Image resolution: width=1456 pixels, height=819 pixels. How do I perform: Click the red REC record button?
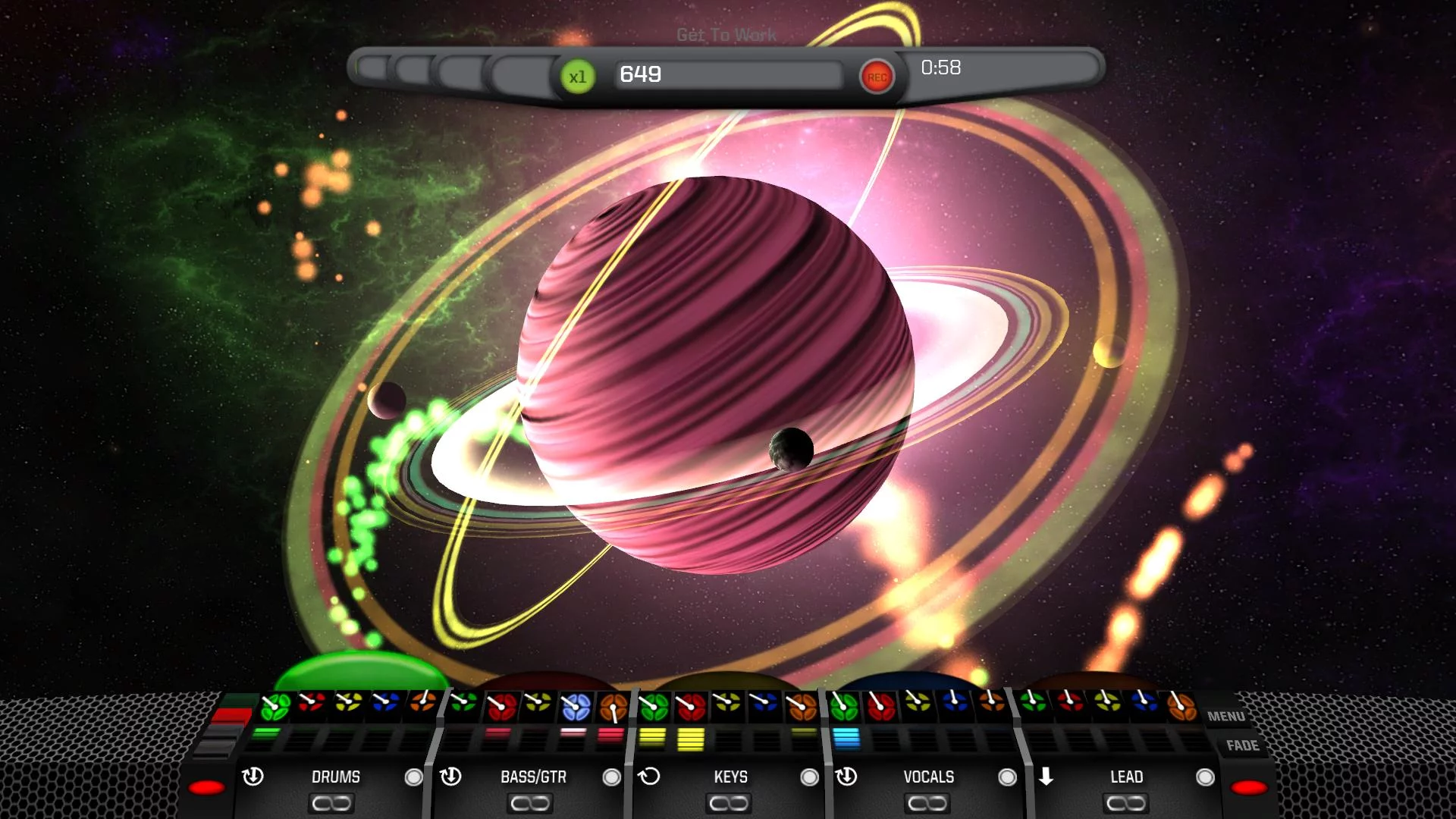877,77
